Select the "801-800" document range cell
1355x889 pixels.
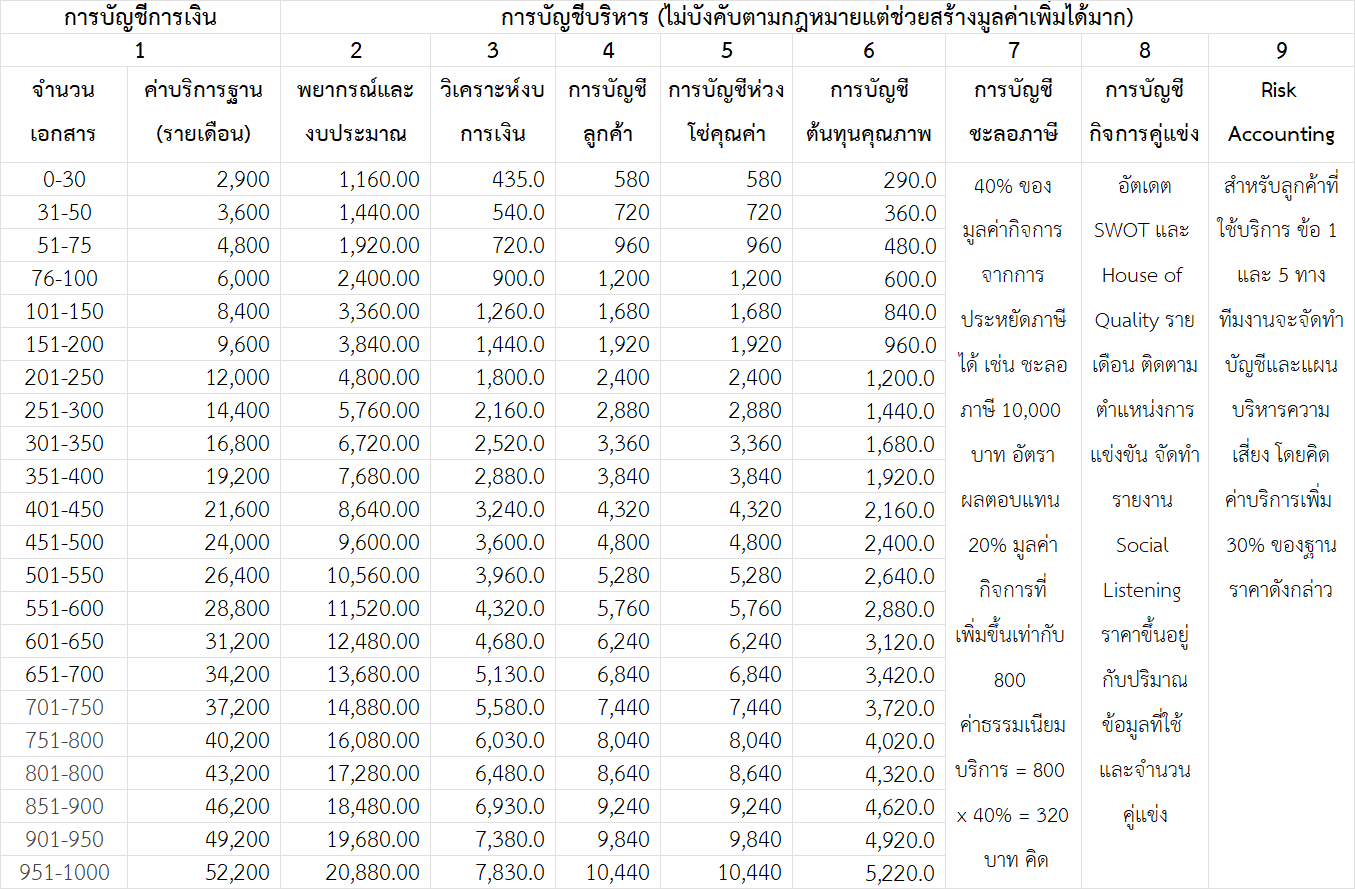coord(64,774)
